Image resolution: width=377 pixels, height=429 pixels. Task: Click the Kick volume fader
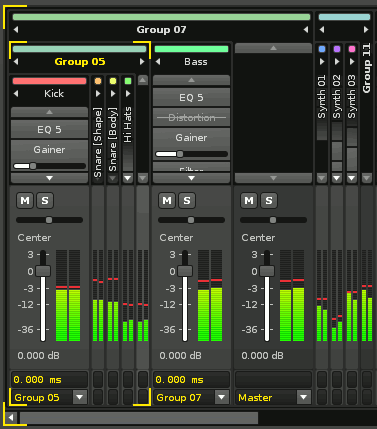[x=43, y=271]
